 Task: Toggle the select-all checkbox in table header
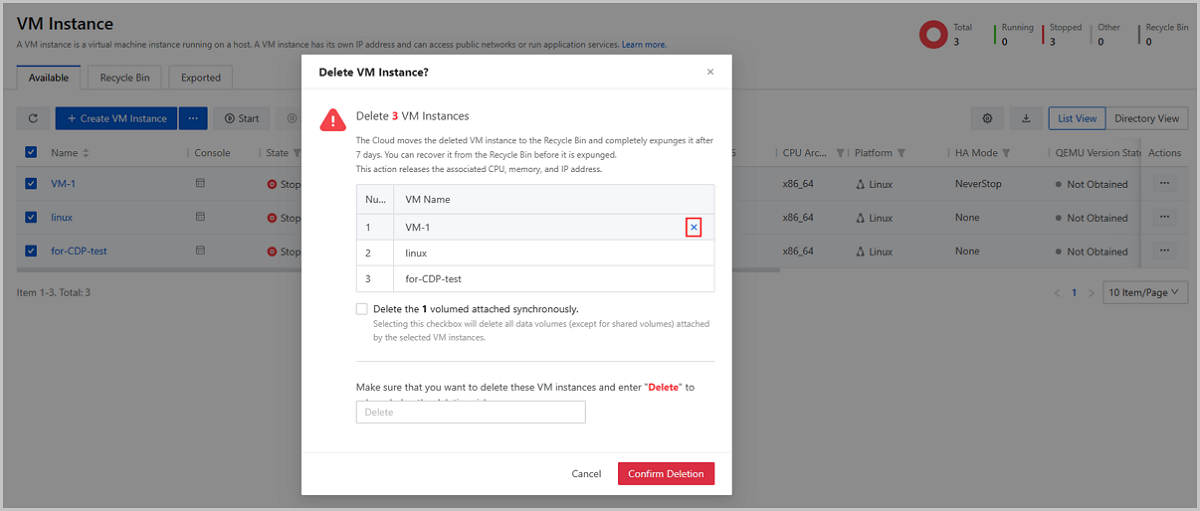click(x=31, y=153)
